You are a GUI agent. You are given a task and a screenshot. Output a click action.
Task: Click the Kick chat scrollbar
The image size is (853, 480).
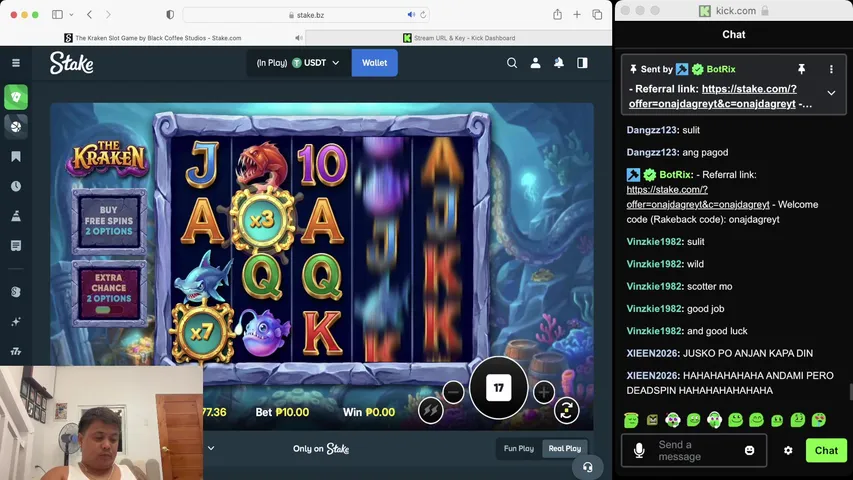coord(850,392)
